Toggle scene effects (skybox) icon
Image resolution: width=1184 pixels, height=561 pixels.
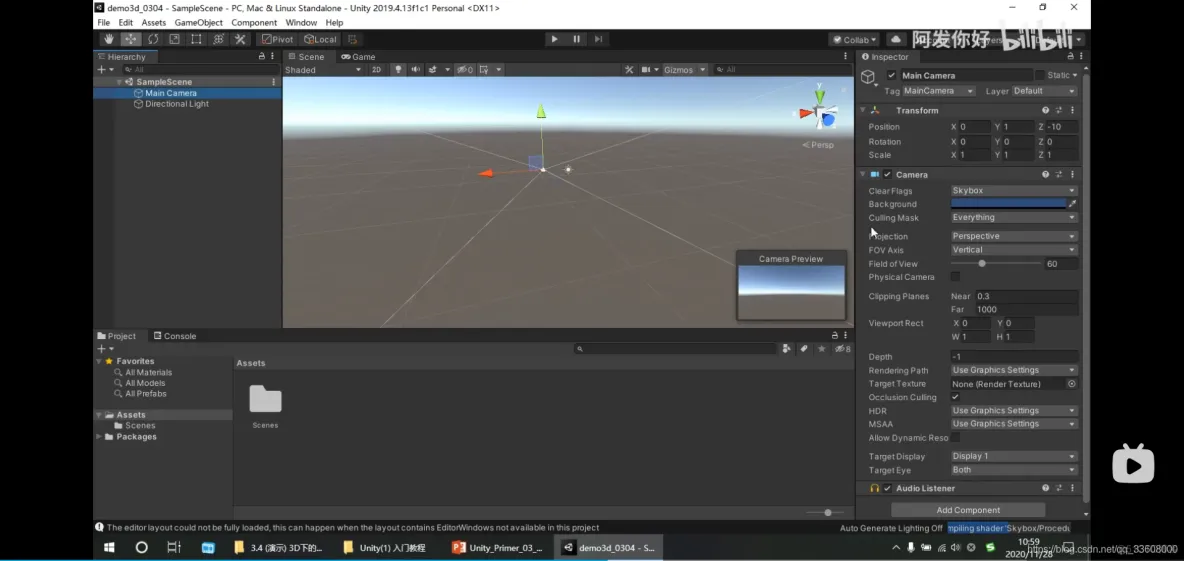[433, 69]
